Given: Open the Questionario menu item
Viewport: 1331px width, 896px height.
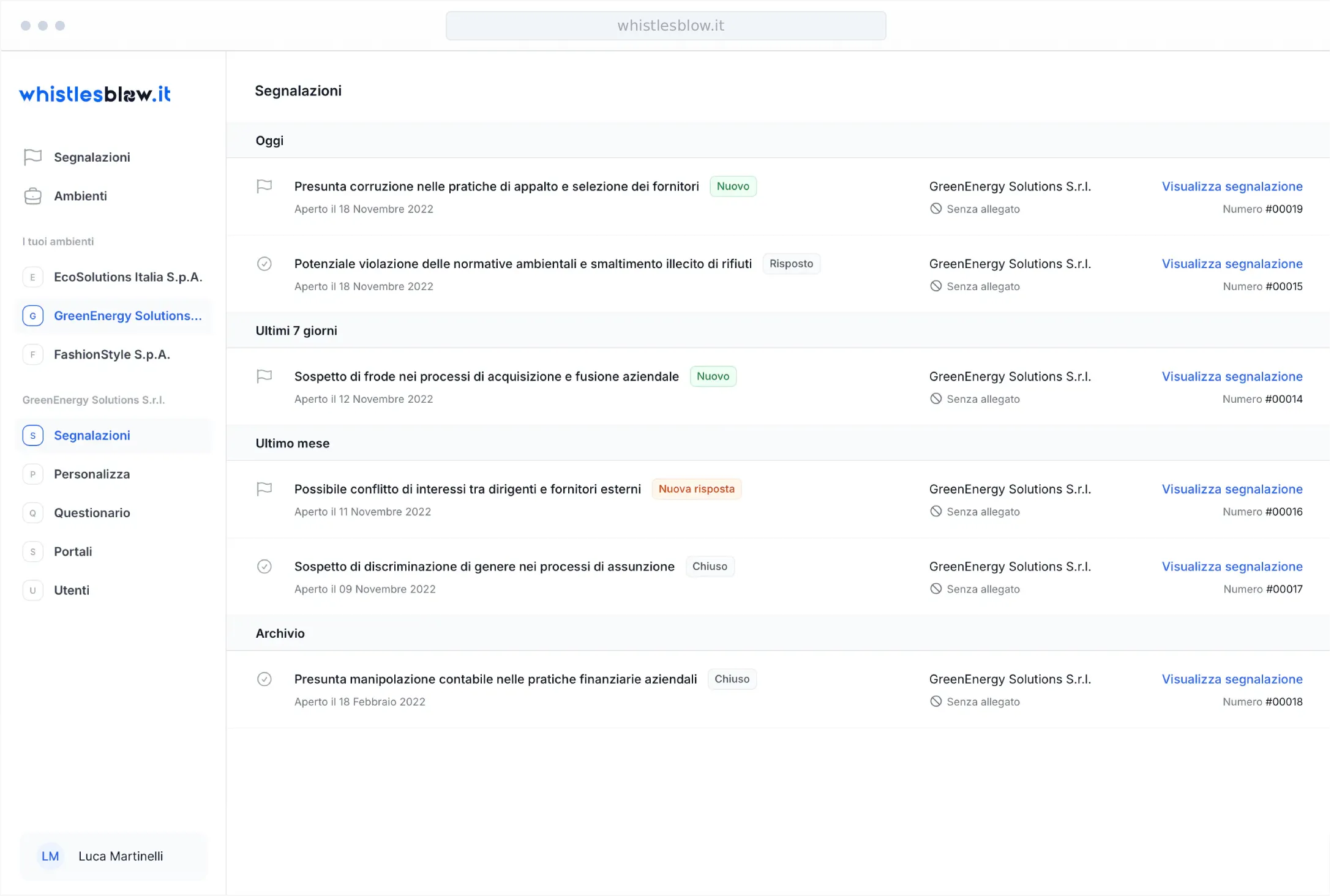Looking at the screenshot, I should tap(92, 513).
